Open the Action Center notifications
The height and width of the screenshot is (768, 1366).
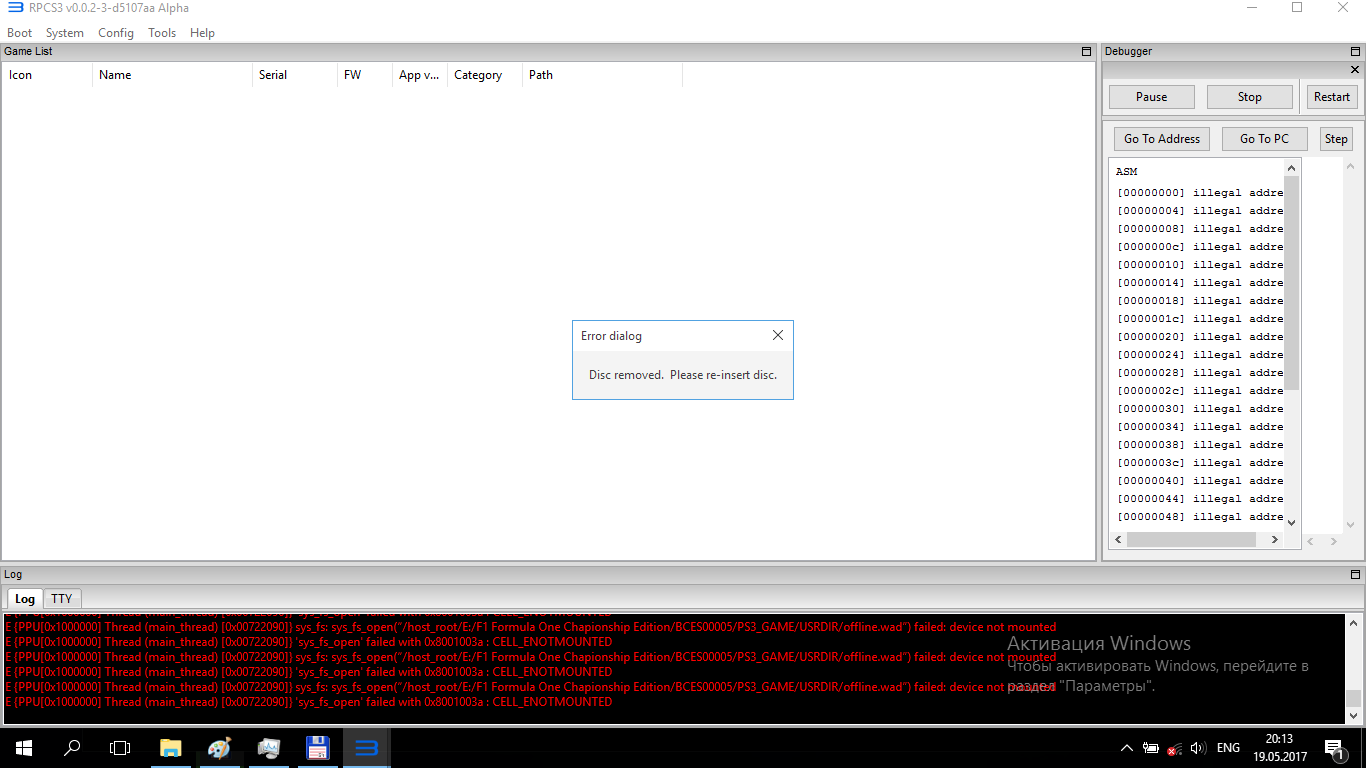coord(1334,748)
